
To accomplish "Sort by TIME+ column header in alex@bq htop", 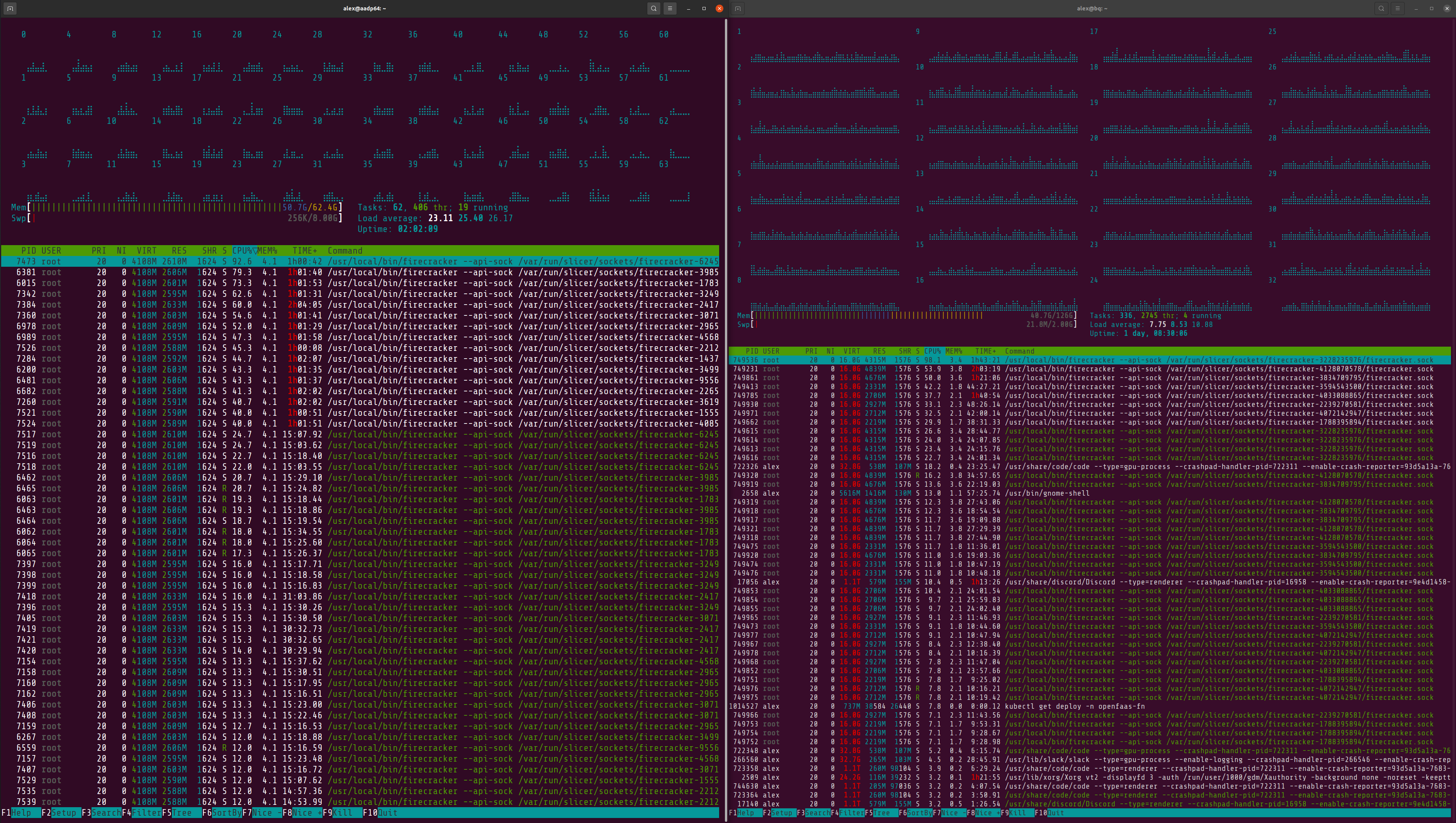I will point(986,351).
